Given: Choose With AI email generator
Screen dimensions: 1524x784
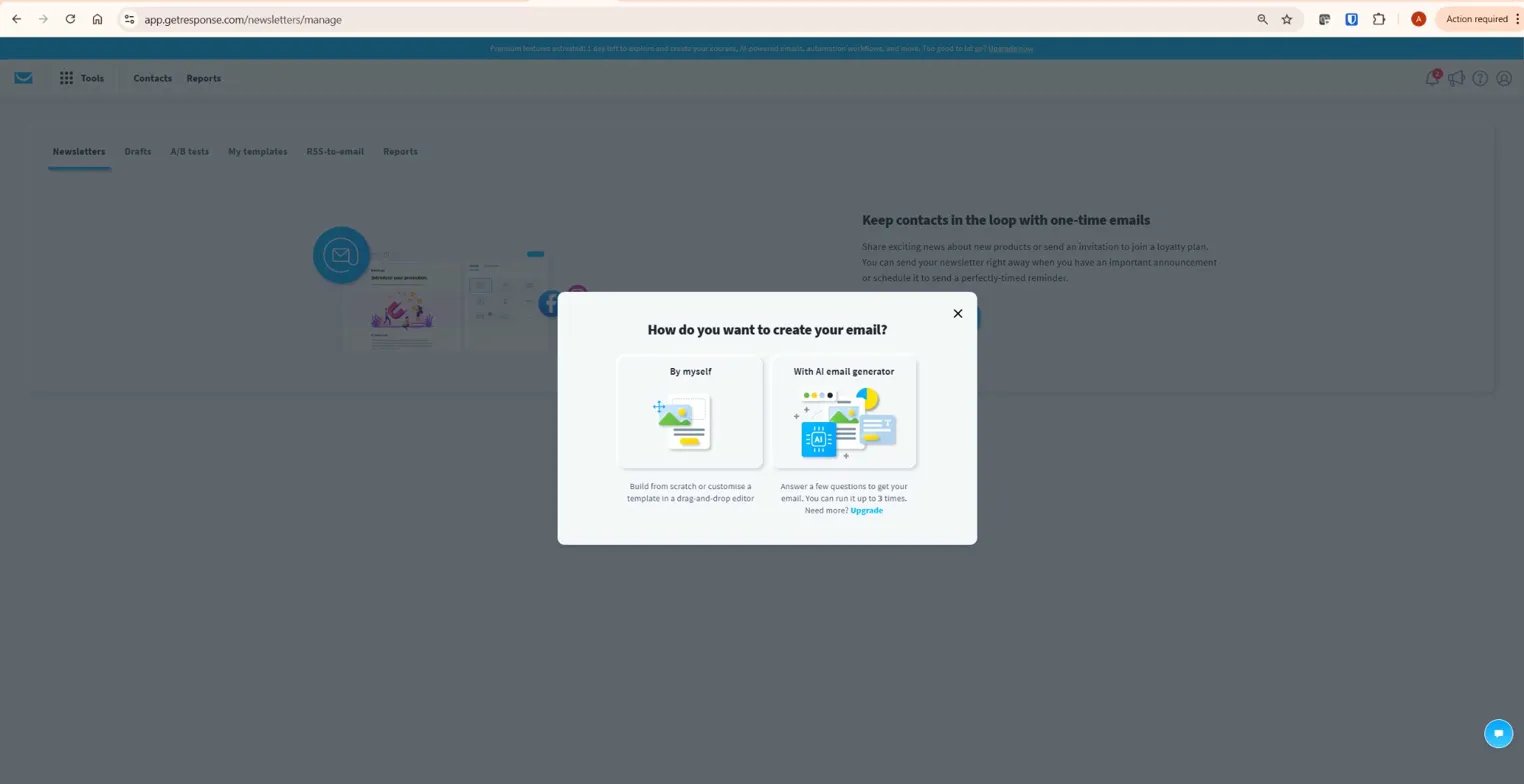Looking at the screenshot, I should [x=843, y=413].
